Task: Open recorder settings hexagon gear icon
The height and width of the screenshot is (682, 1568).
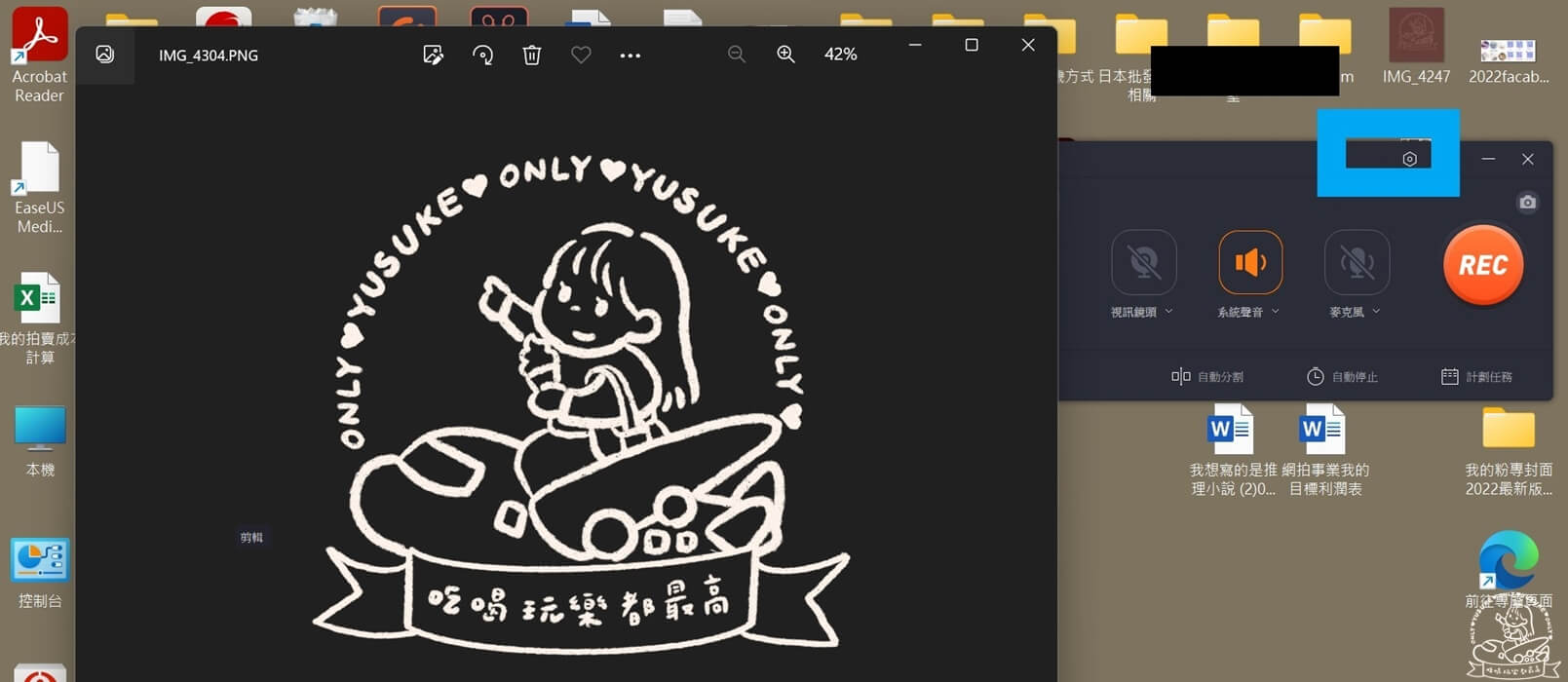Action: (x=1409, y=159)
